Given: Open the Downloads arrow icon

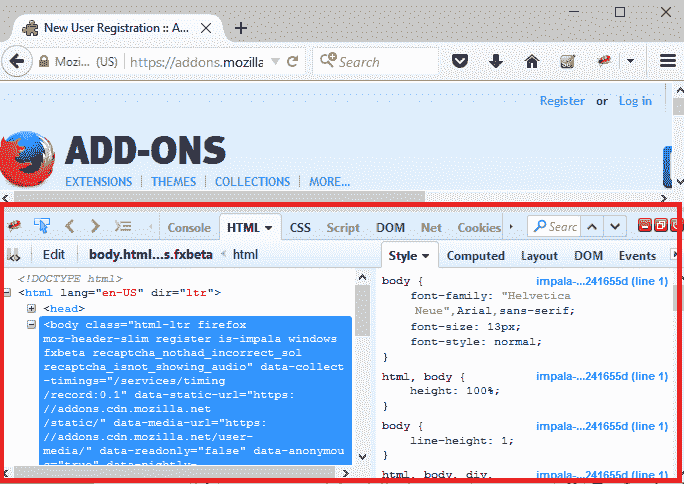Looking at the screenshot, I should (496, 61).
